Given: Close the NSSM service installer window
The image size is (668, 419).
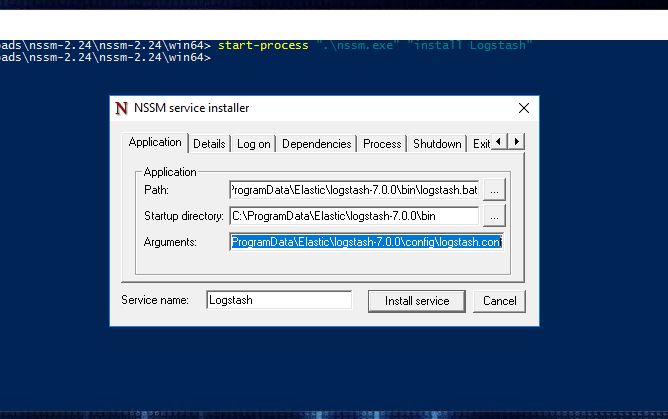Looking at the screenshot, I should coord(524,108).
